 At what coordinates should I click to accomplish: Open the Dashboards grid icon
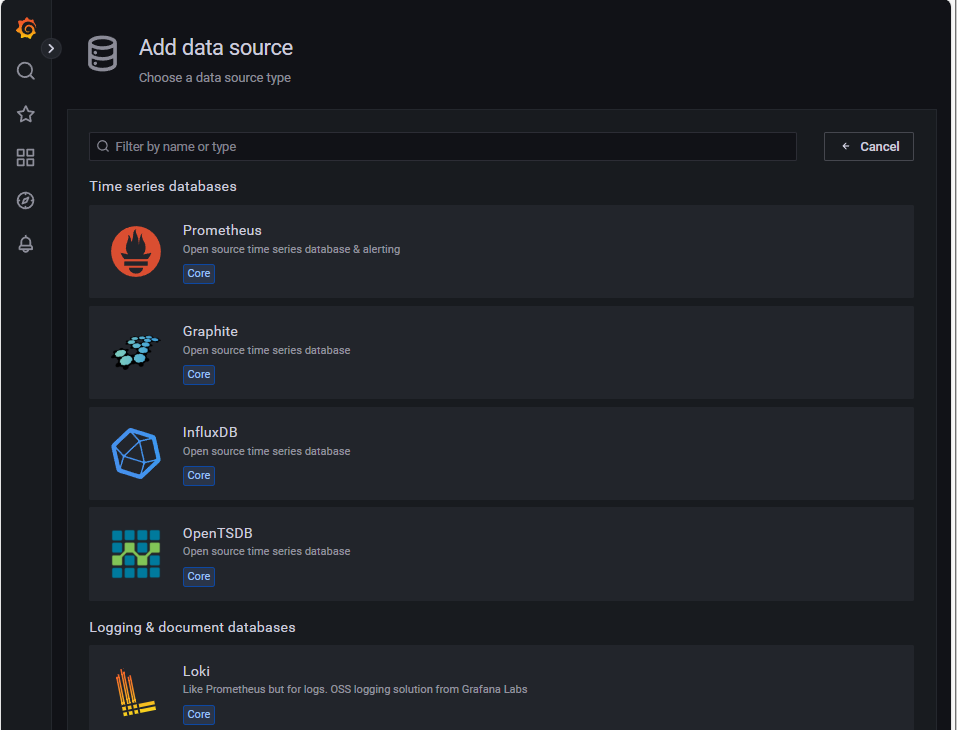(x=26, y=157)
